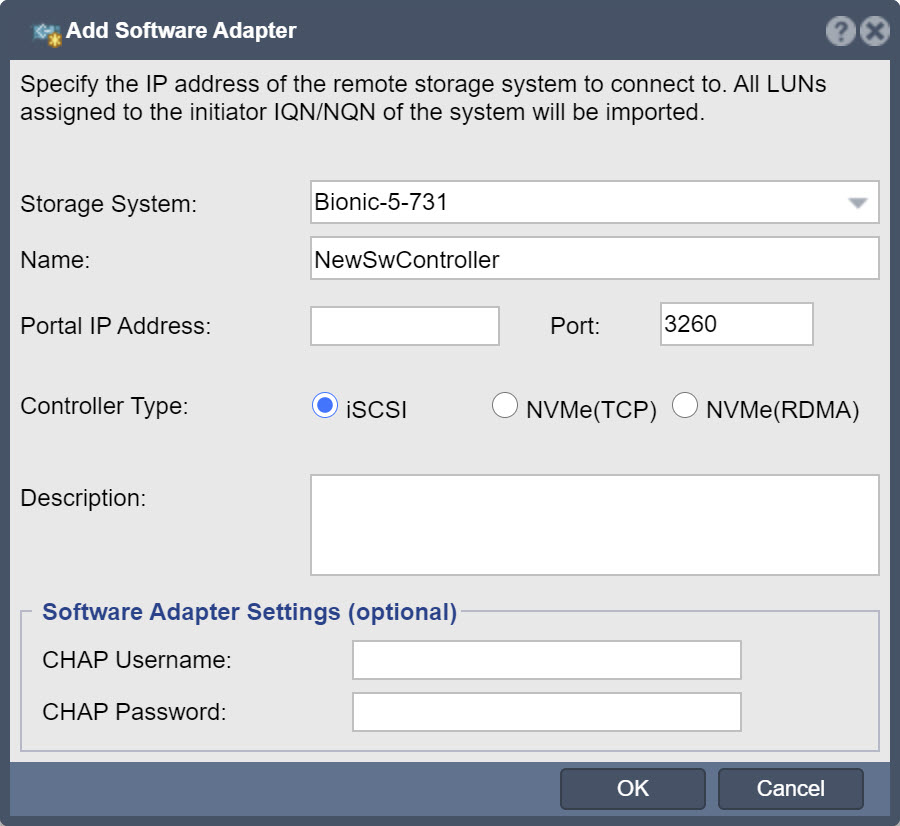Viewport: 900px width, 826px height.
Task: Expand the Storage System dropdown arrow
Action: 858,203
